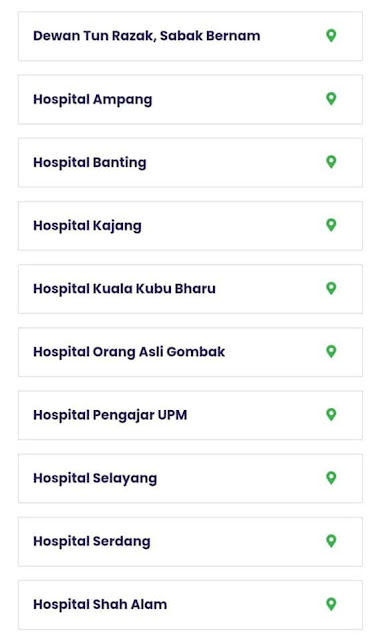Choose Hospital Serdang from the list
Image resolution: width=382 pixels, height=639 pixels.
coord(190,542)
